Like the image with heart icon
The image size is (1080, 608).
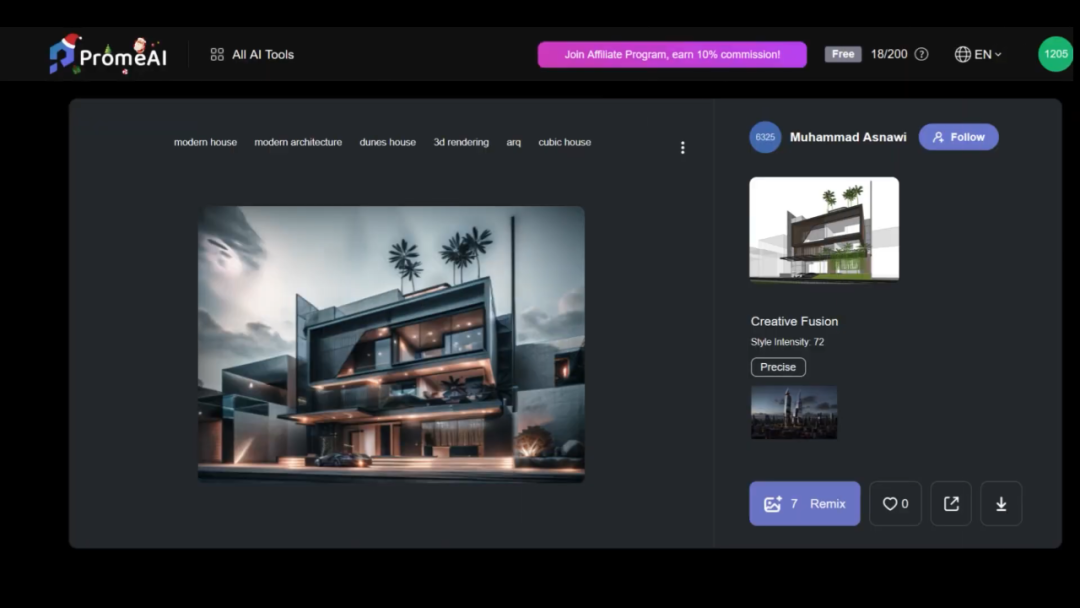point(895,504)
